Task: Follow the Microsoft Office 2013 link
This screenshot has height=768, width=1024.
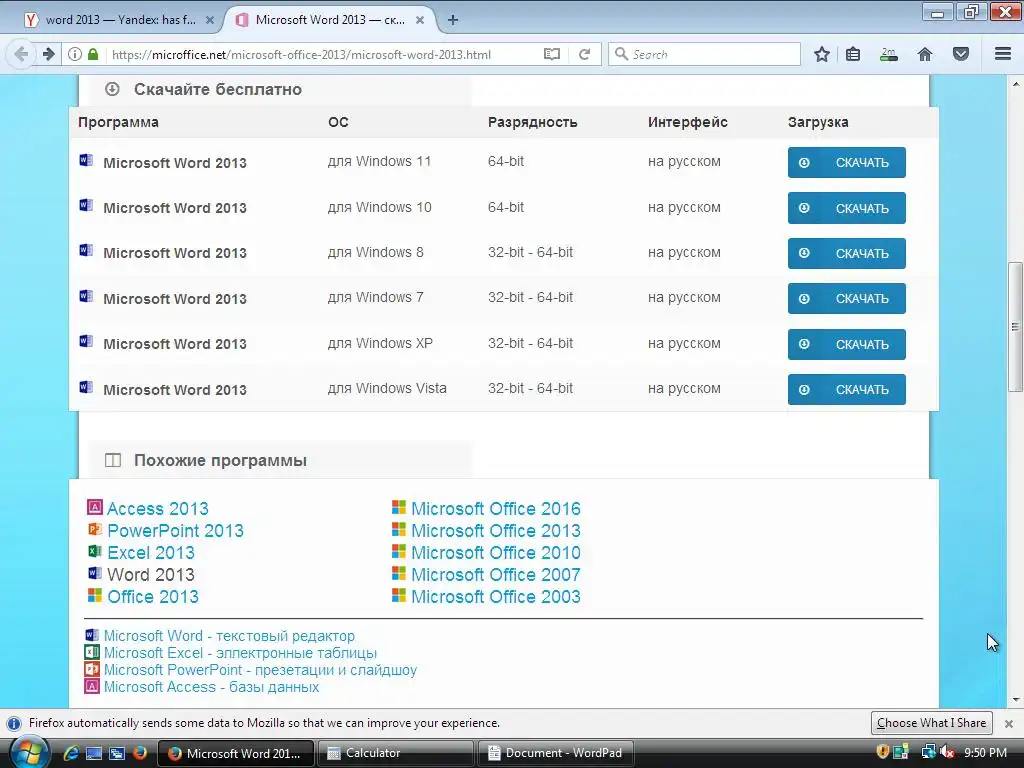Action: (496, 530)
